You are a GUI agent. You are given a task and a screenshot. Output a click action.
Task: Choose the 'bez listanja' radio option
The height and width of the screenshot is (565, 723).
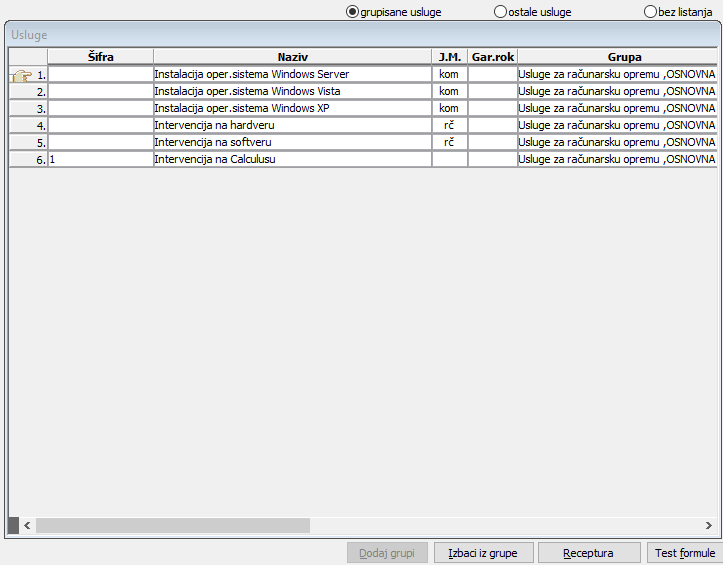(650, 12)
